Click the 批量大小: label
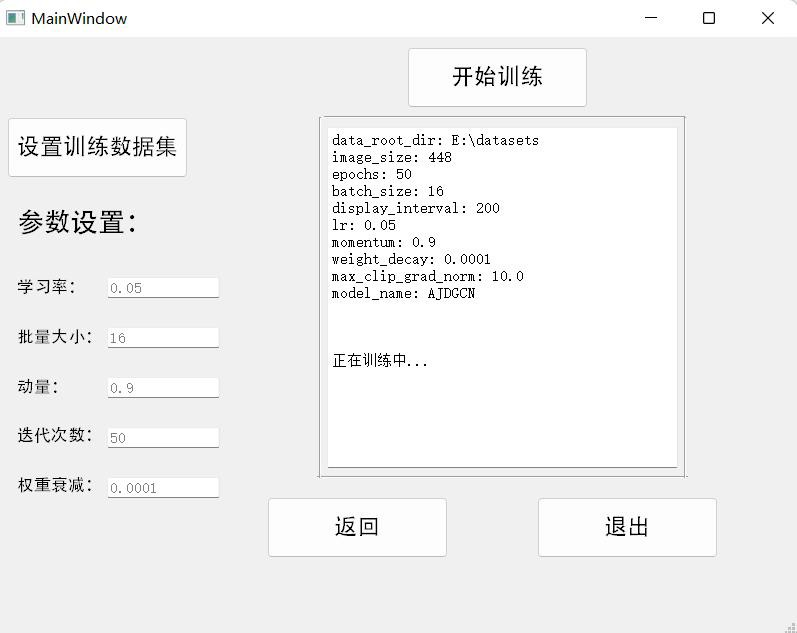Viewport: 797px width, 633px height. coord(55,337)
